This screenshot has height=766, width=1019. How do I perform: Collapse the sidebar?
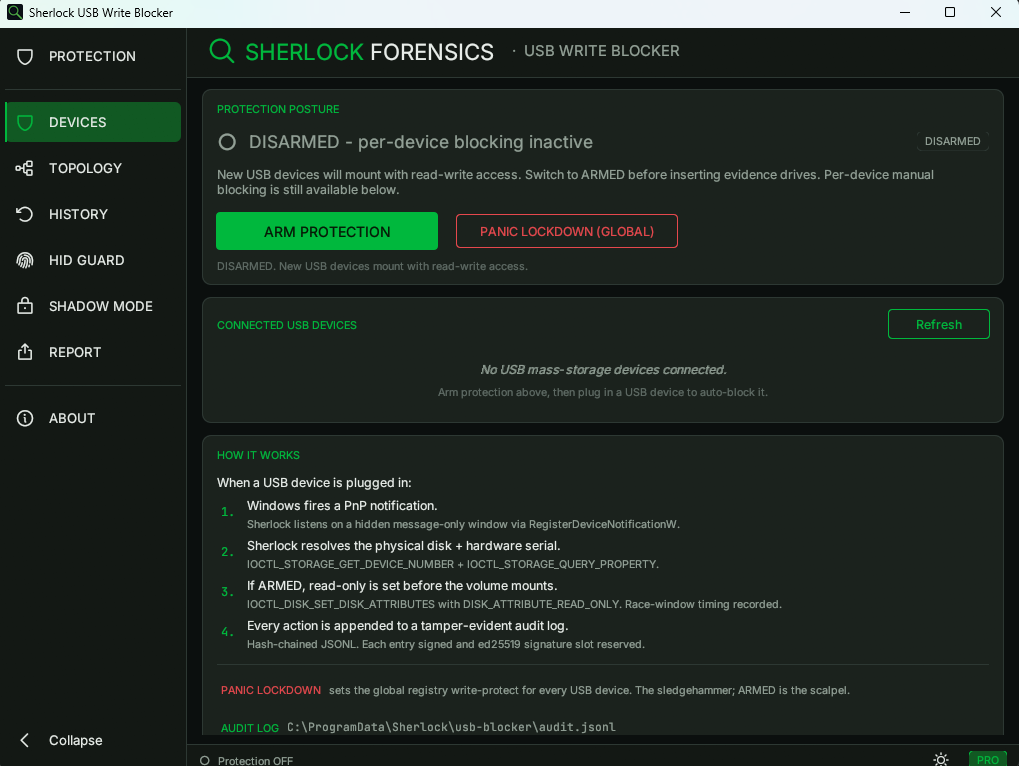click(93, 740)
